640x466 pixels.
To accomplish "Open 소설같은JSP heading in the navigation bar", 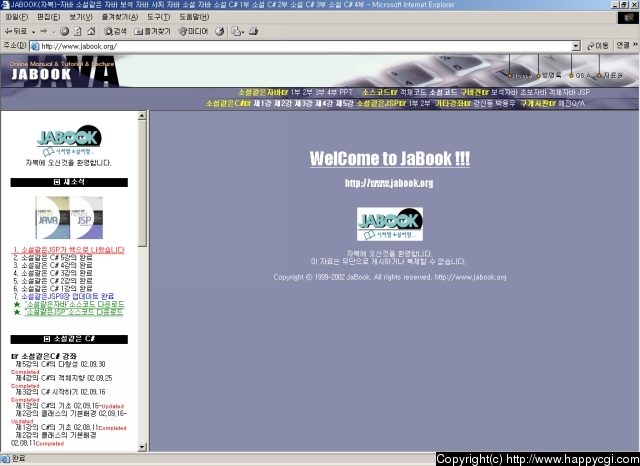I will (381, 104).
